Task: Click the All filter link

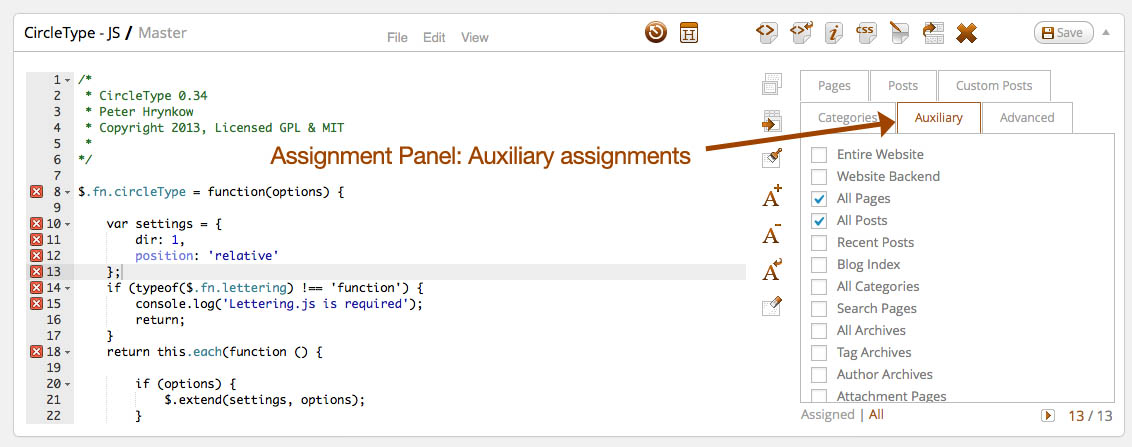Action: 876,415
